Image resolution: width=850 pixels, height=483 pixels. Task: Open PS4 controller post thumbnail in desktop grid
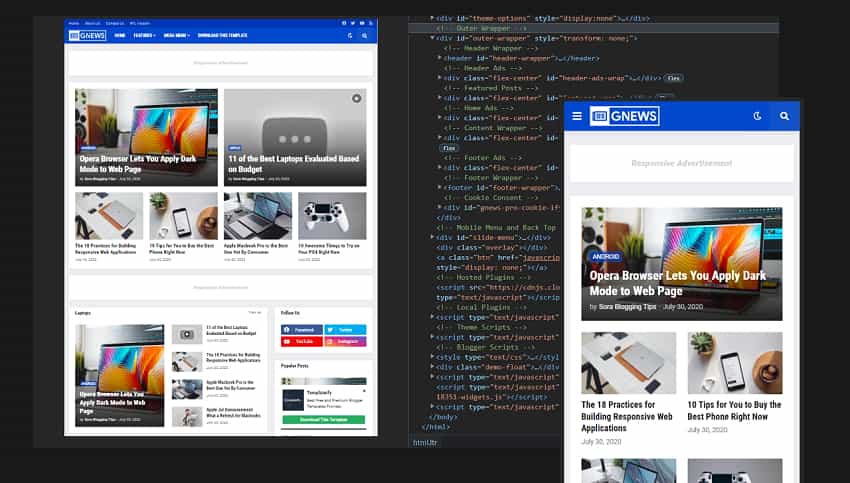(x=332, y=216)
